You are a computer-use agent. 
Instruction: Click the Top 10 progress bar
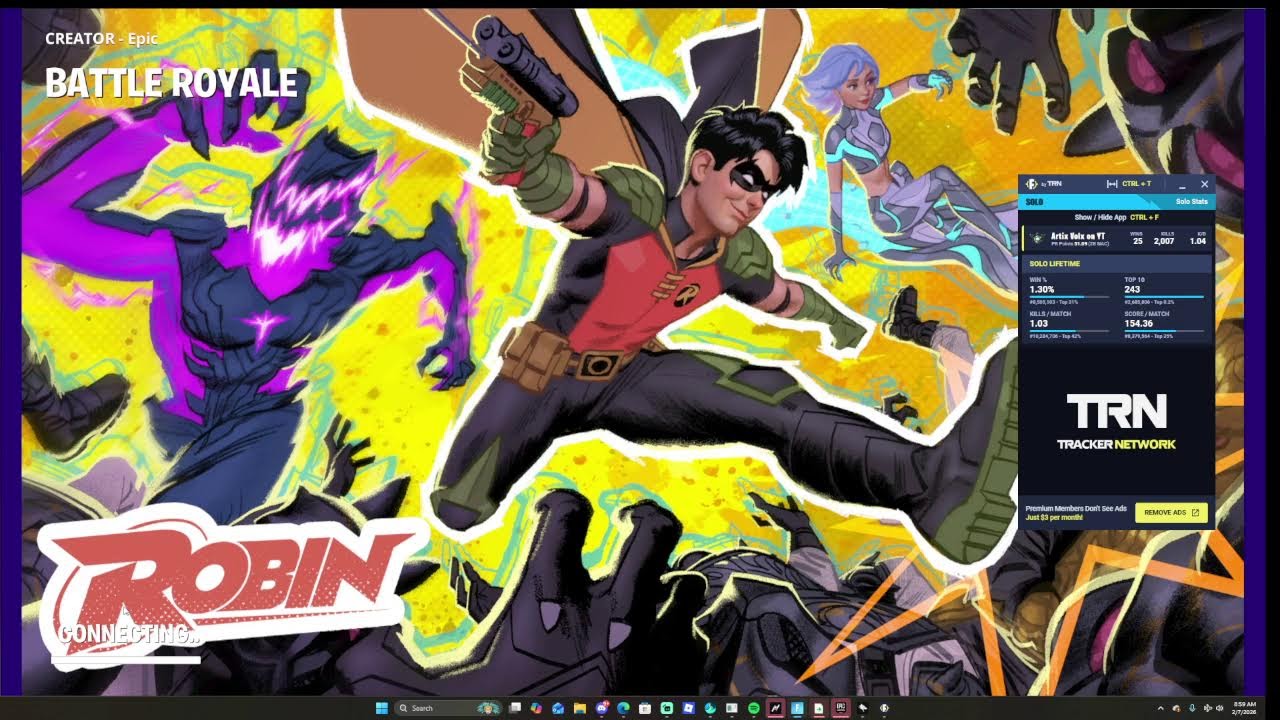tap(1164, 297)
